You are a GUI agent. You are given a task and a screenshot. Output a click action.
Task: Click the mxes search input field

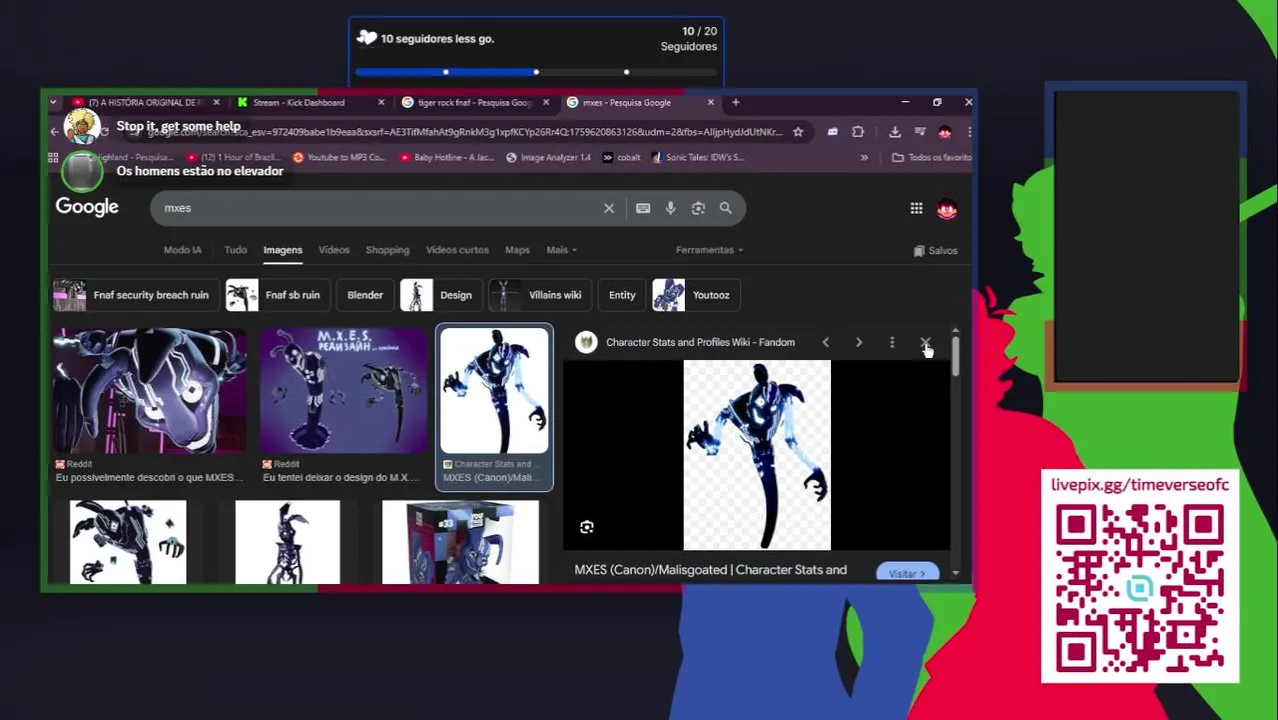(x=380, y=208)
